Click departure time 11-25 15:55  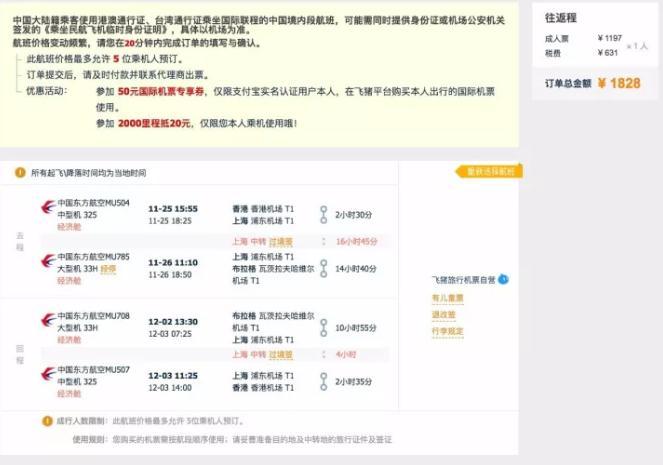point(173,209)
